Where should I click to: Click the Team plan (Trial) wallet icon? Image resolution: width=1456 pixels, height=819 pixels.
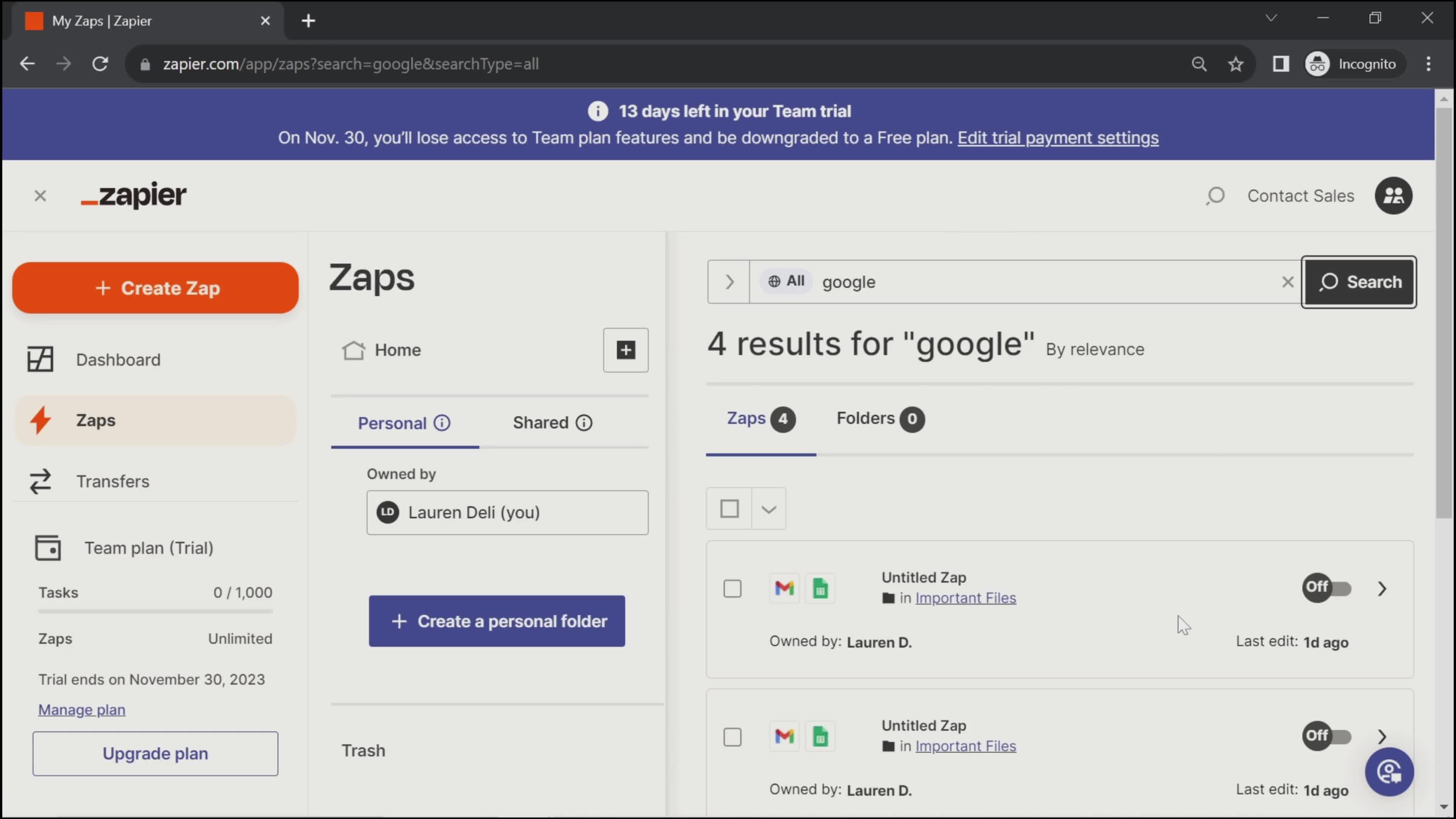coord(47,548)
